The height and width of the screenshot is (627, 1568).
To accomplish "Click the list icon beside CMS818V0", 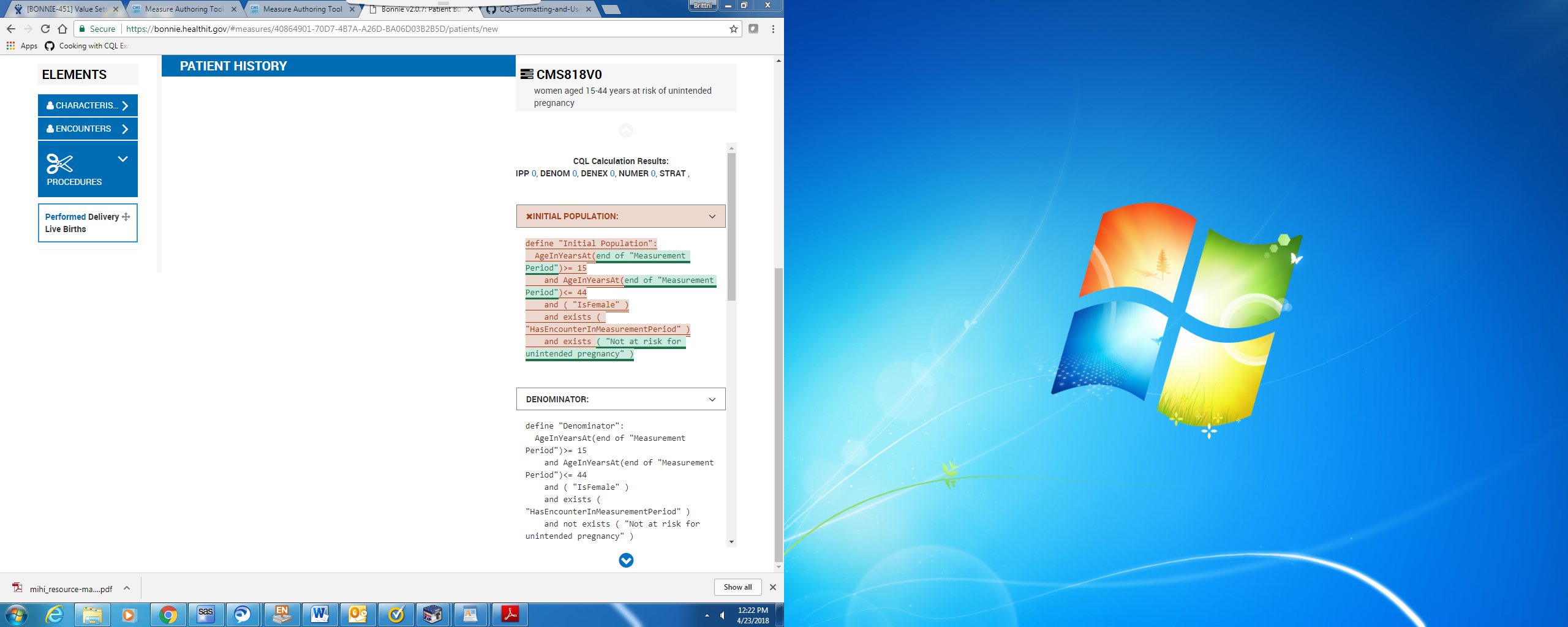I will click(x=527, y=74).
